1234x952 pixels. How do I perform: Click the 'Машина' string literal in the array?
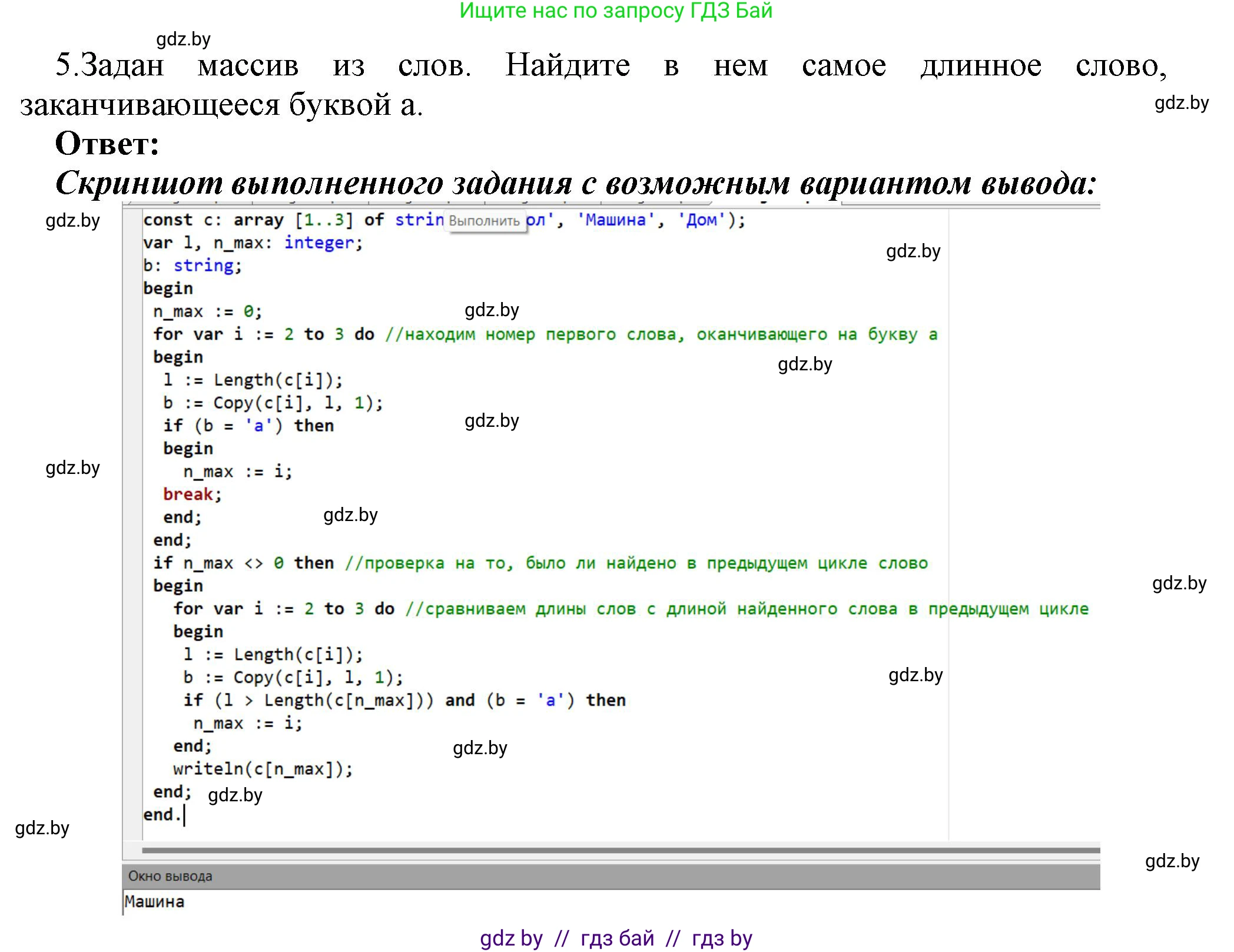(x=615, y=220)
